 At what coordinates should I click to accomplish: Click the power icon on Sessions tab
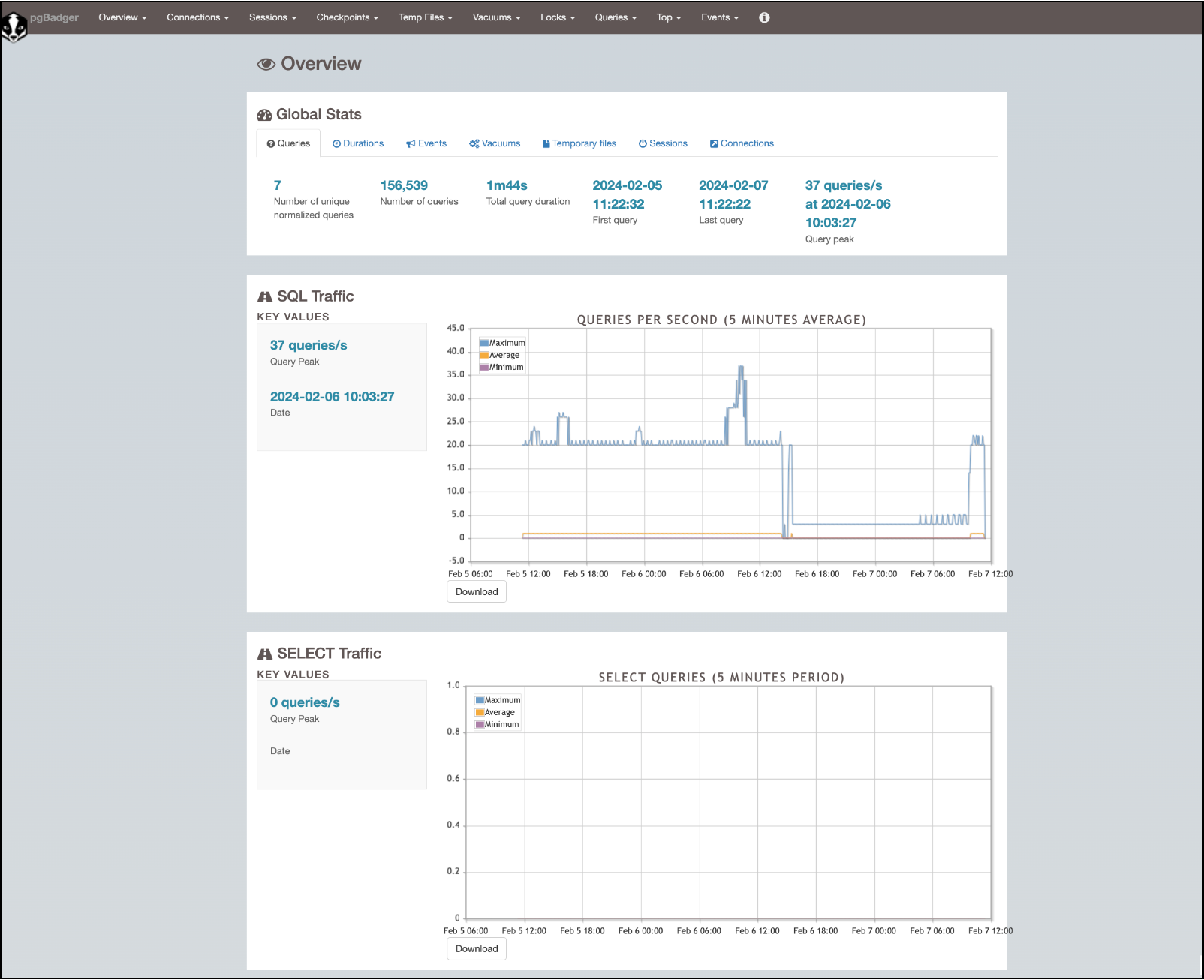coord(643,144)
